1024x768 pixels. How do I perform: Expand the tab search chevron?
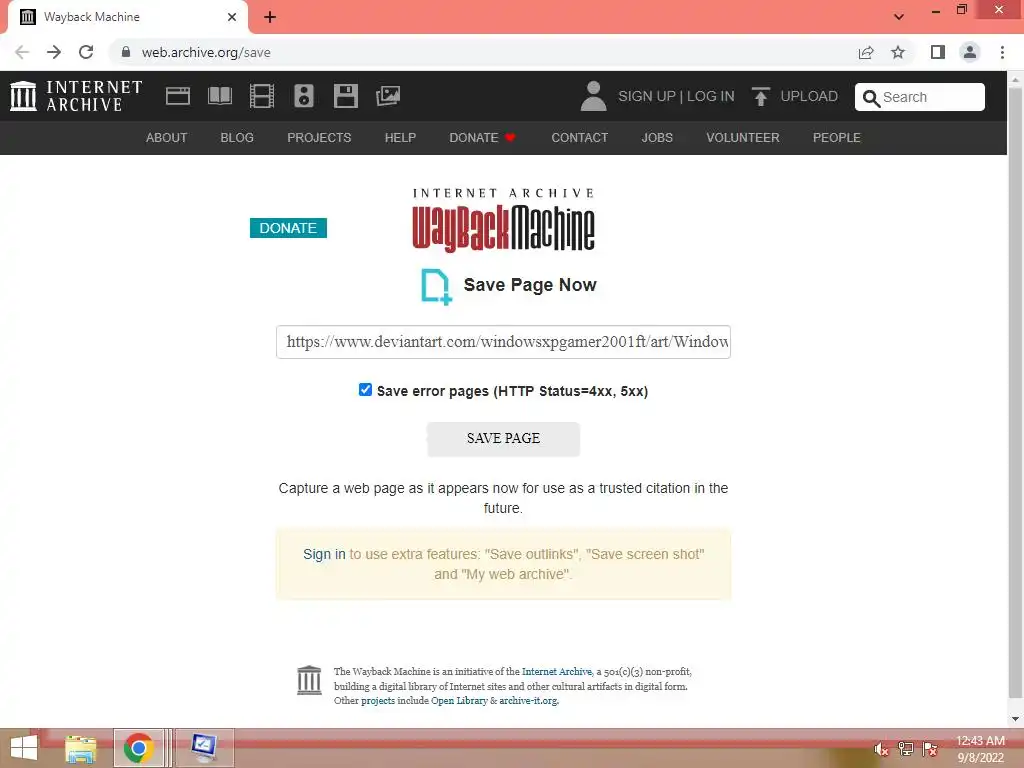[899, 16]
